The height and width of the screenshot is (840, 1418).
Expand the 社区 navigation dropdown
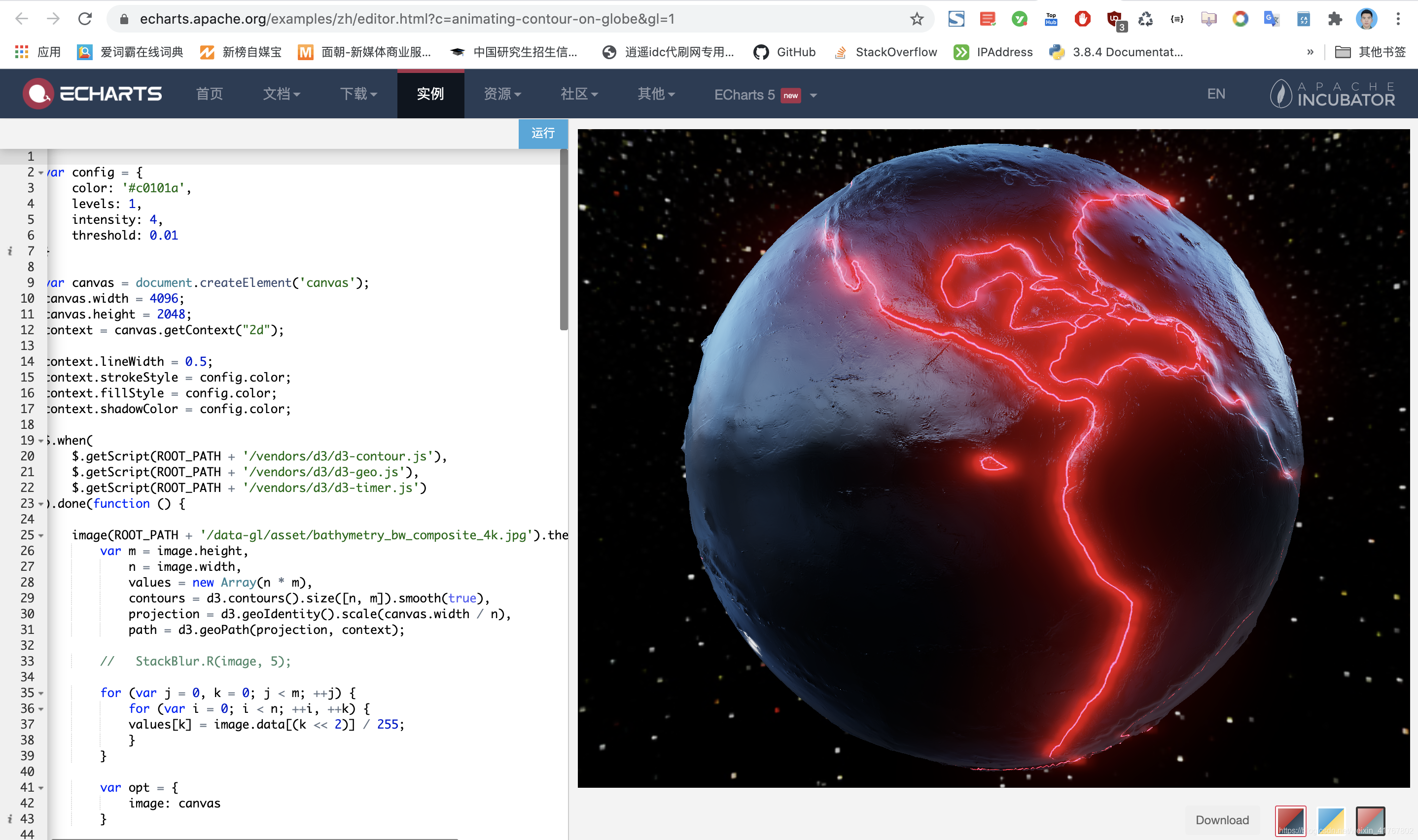point(578,94)
